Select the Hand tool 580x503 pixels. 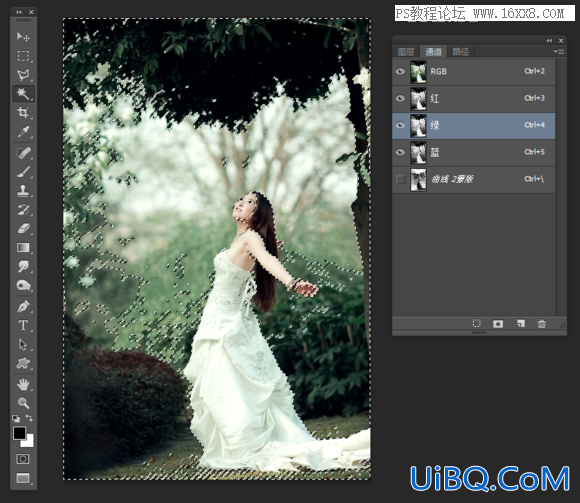click(x=23, y=385)
